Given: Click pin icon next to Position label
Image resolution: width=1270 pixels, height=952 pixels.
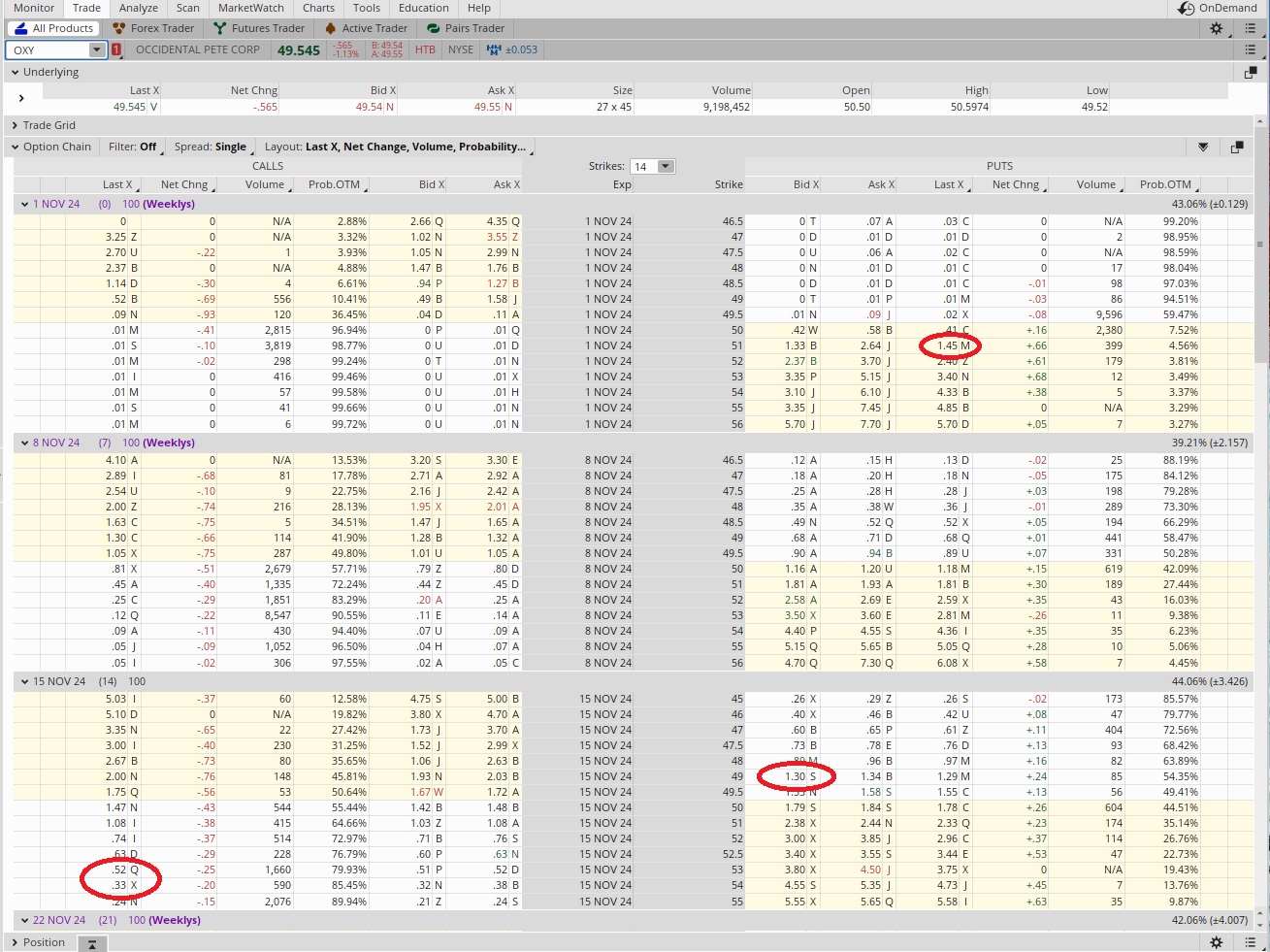Looking at the screenshot, I should (x=92, y=943).
